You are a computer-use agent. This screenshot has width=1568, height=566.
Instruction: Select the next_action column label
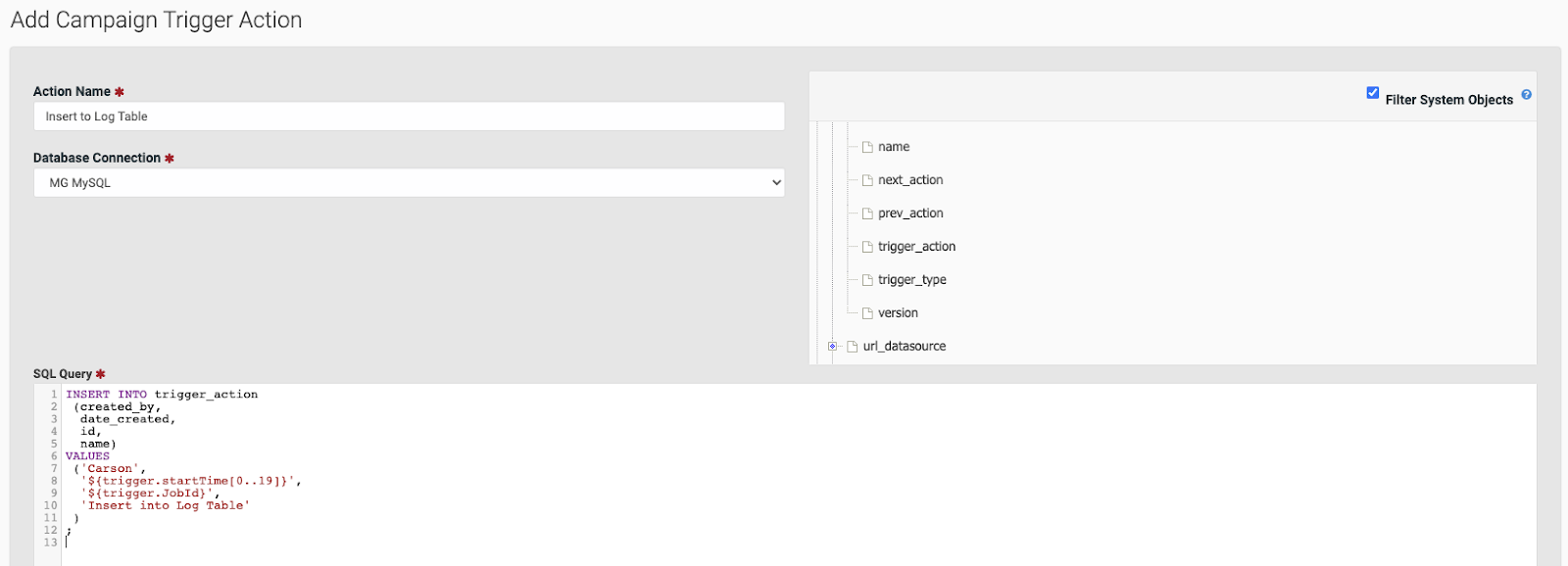(x=910, y=180)
